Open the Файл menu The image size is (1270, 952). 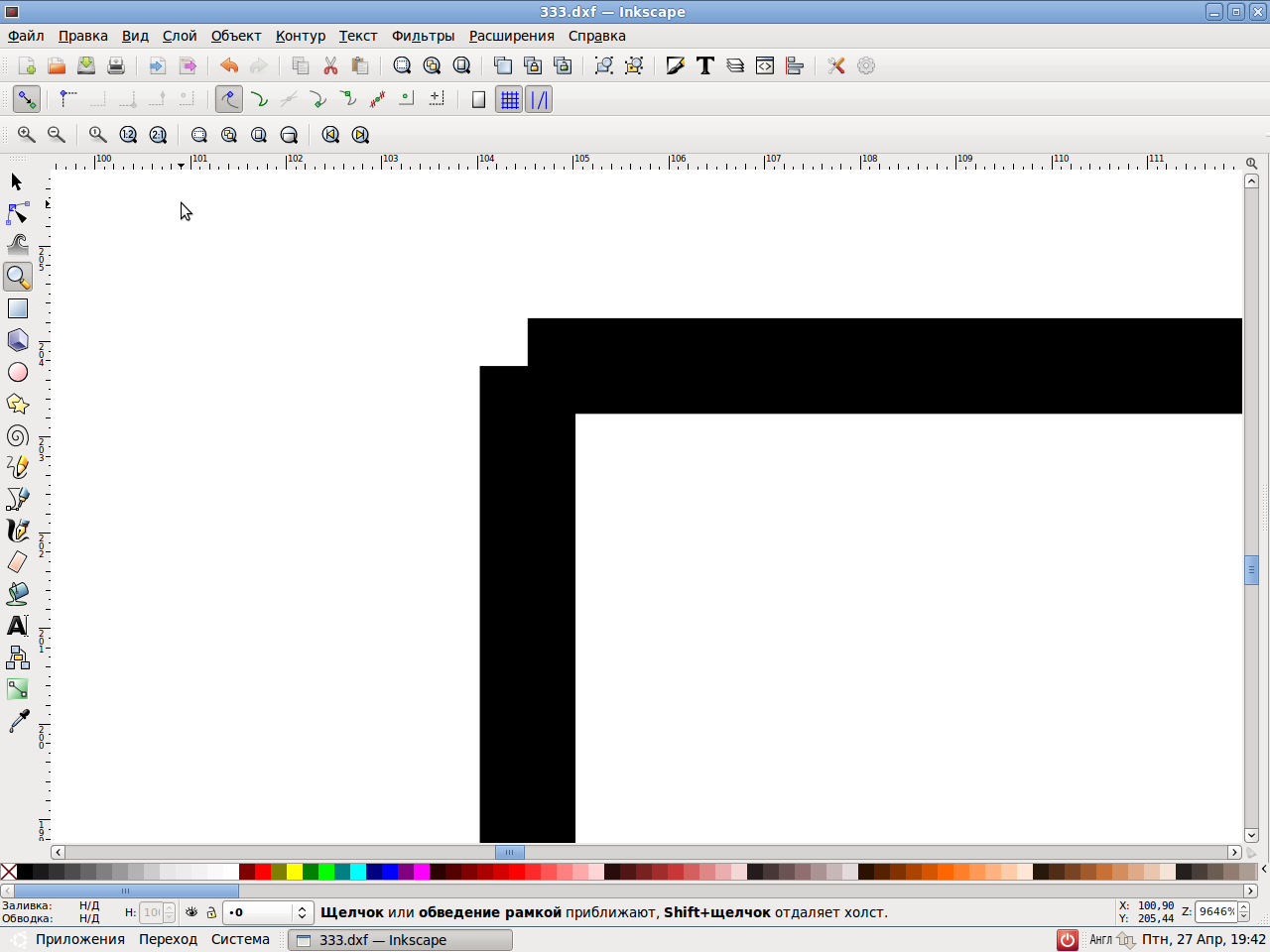tap(26, 36)
